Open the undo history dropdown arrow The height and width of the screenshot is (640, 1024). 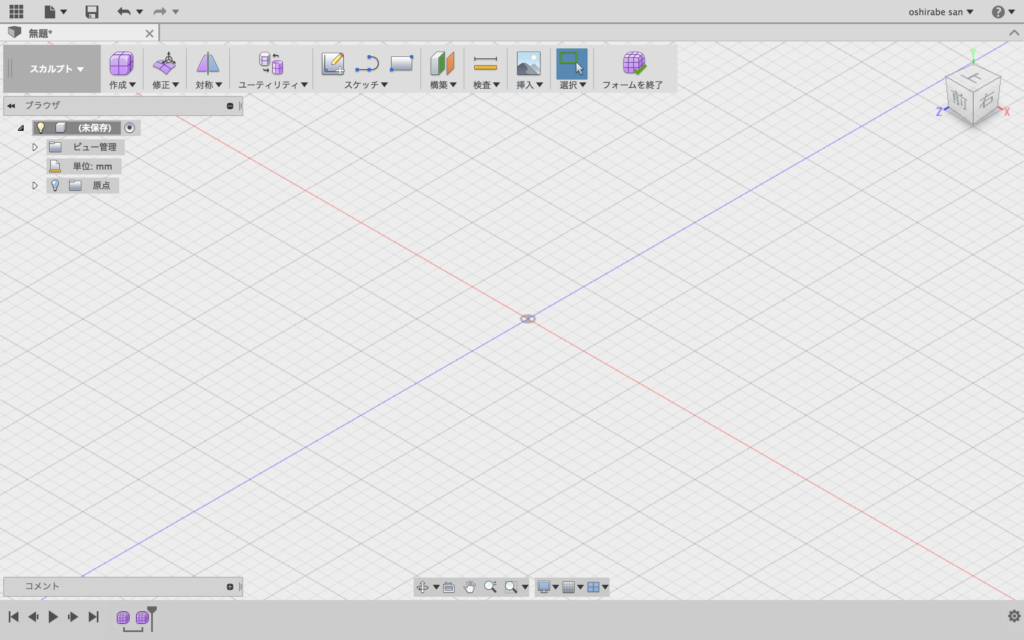click(x=140, y=12)
